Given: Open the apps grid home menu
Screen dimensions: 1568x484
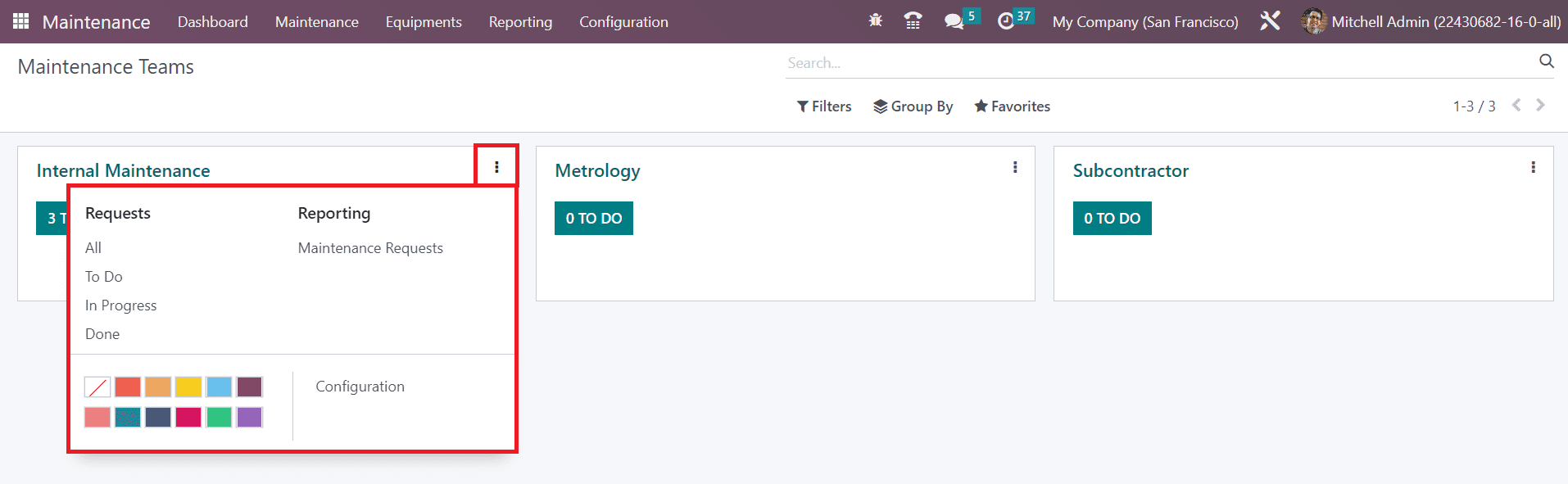Looking at the screenshot, I should (x=21, y=21).
